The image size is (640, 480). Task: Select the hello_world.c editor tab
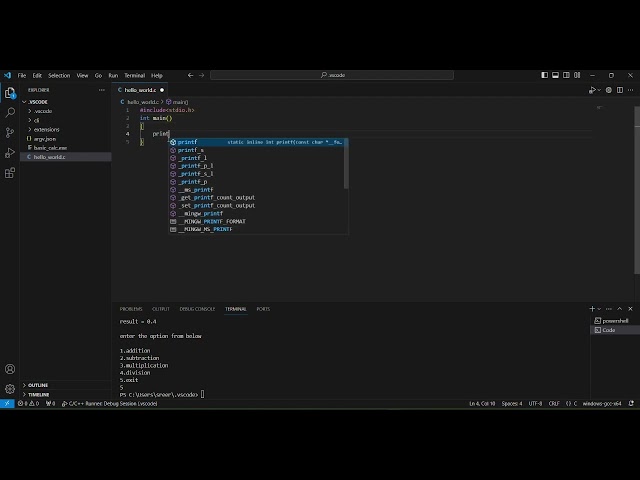tap(140, 90)
